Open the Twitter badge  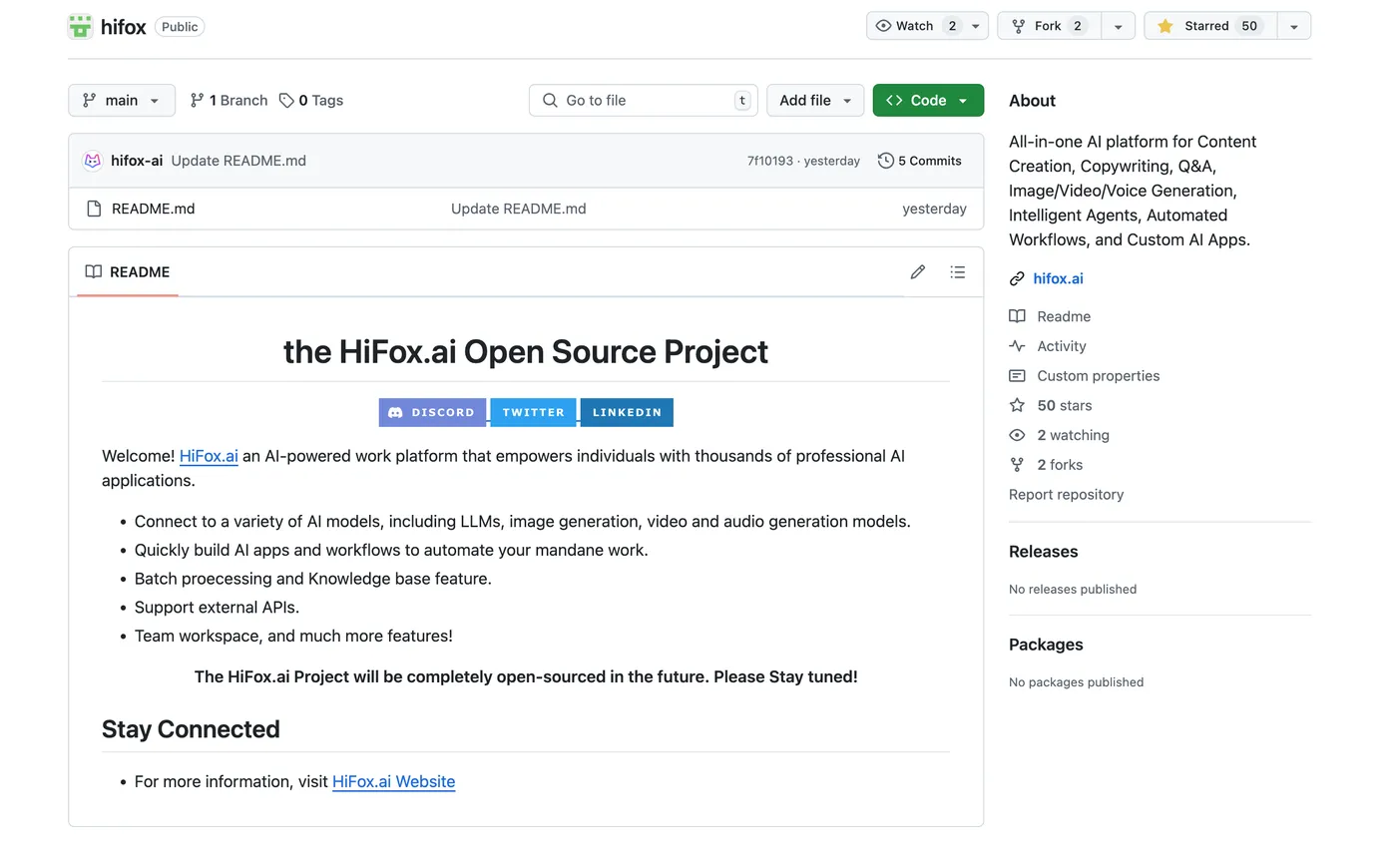533,412
